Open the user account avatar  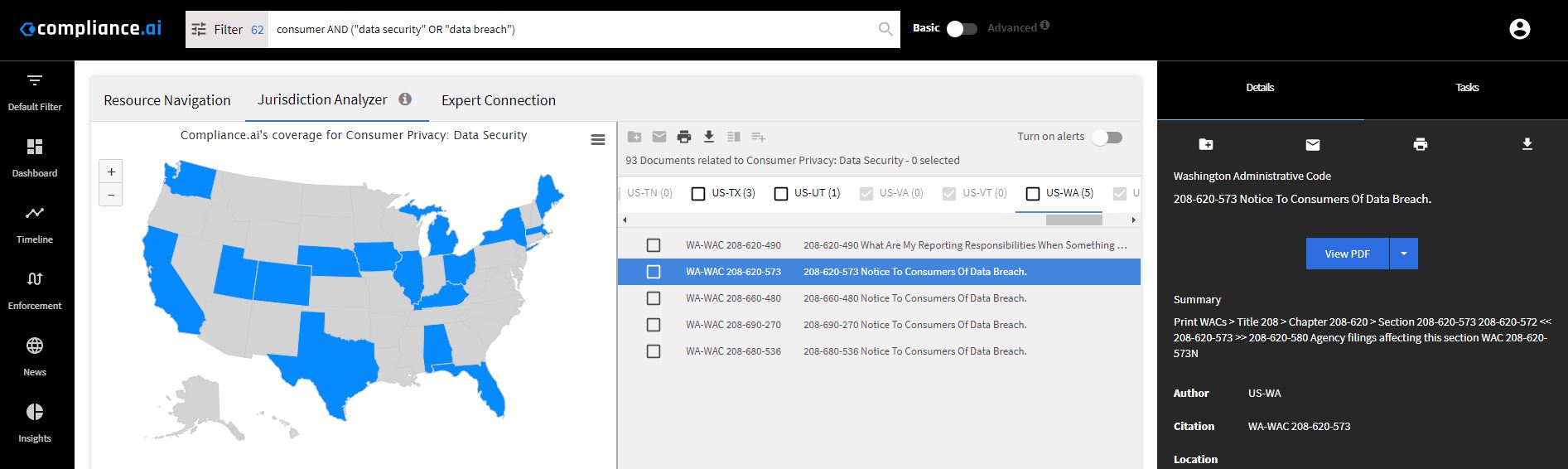pyautogui.click(x=1520, y=29)
